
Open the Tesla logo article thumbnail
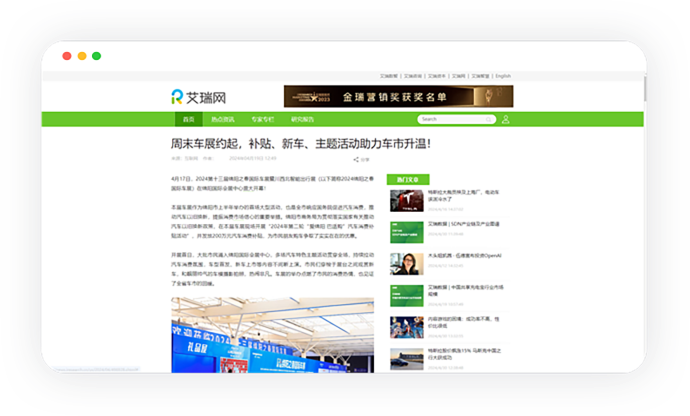pyautogui.click(x=407, y=201)
